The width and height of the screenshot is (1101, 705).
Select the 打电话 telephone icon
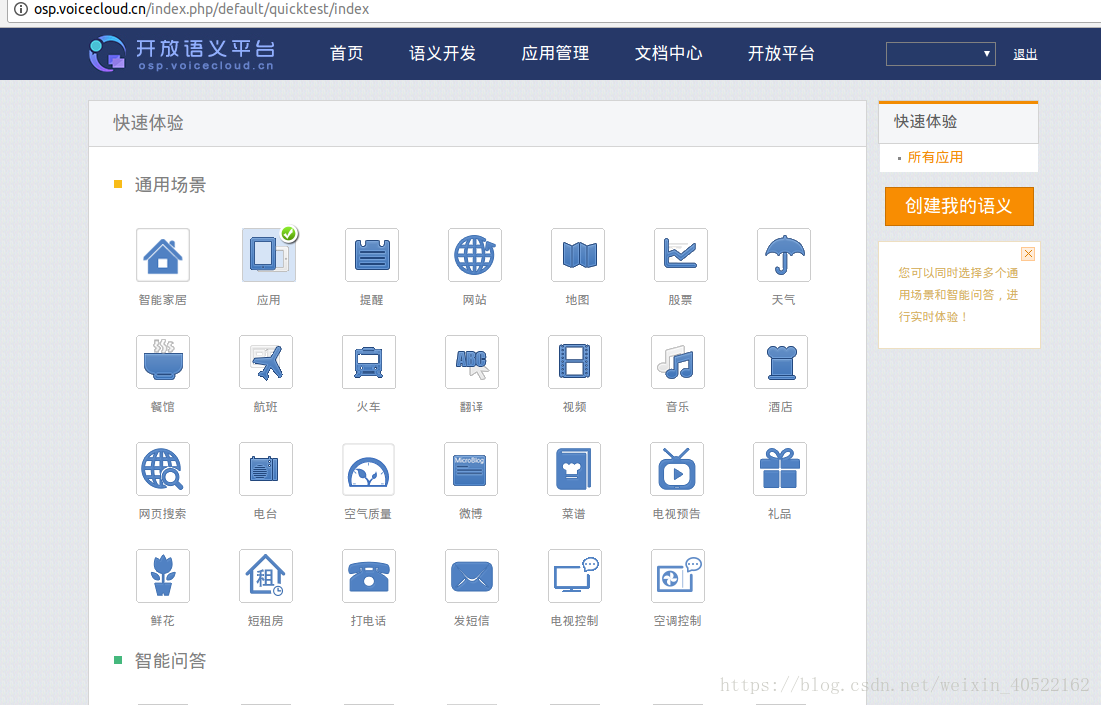369,576
